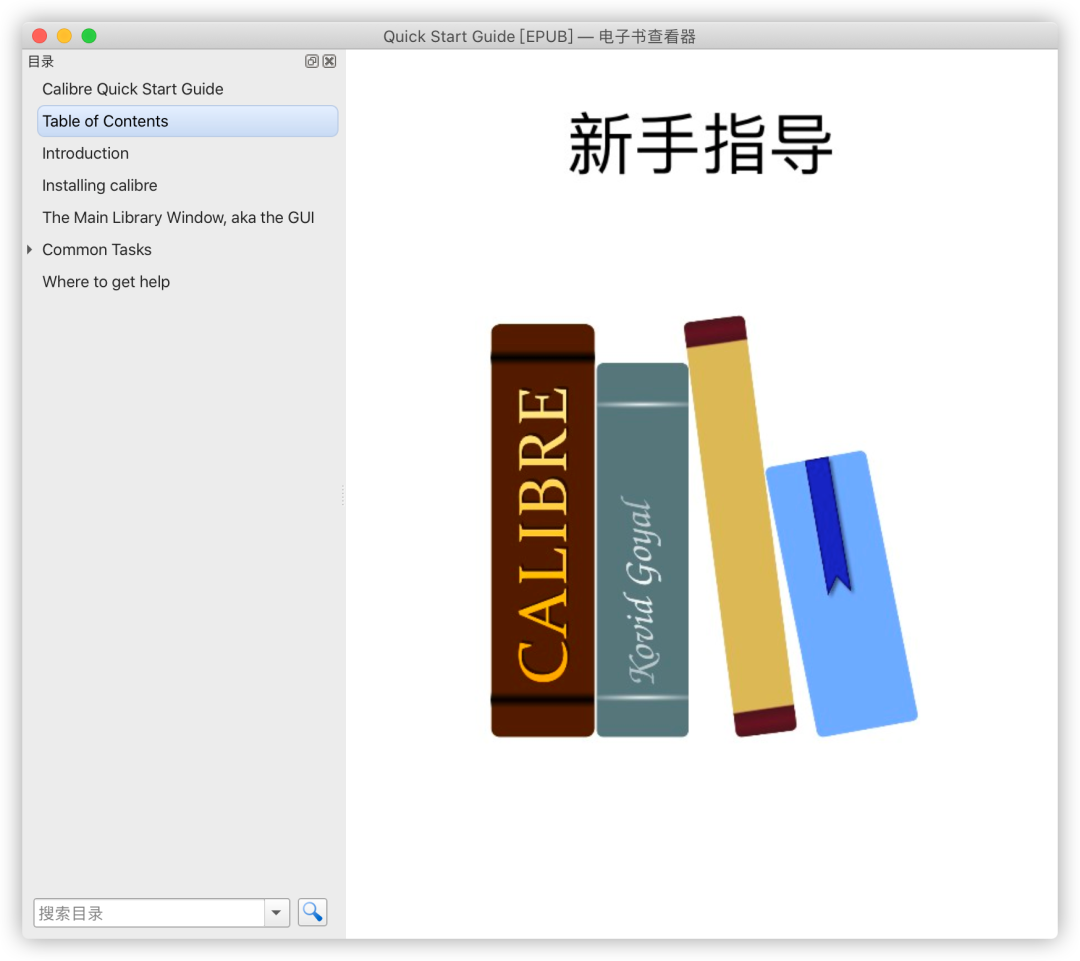Go to the Introduction chapter
Viewport: 1080px width, 961px height.
85,153
